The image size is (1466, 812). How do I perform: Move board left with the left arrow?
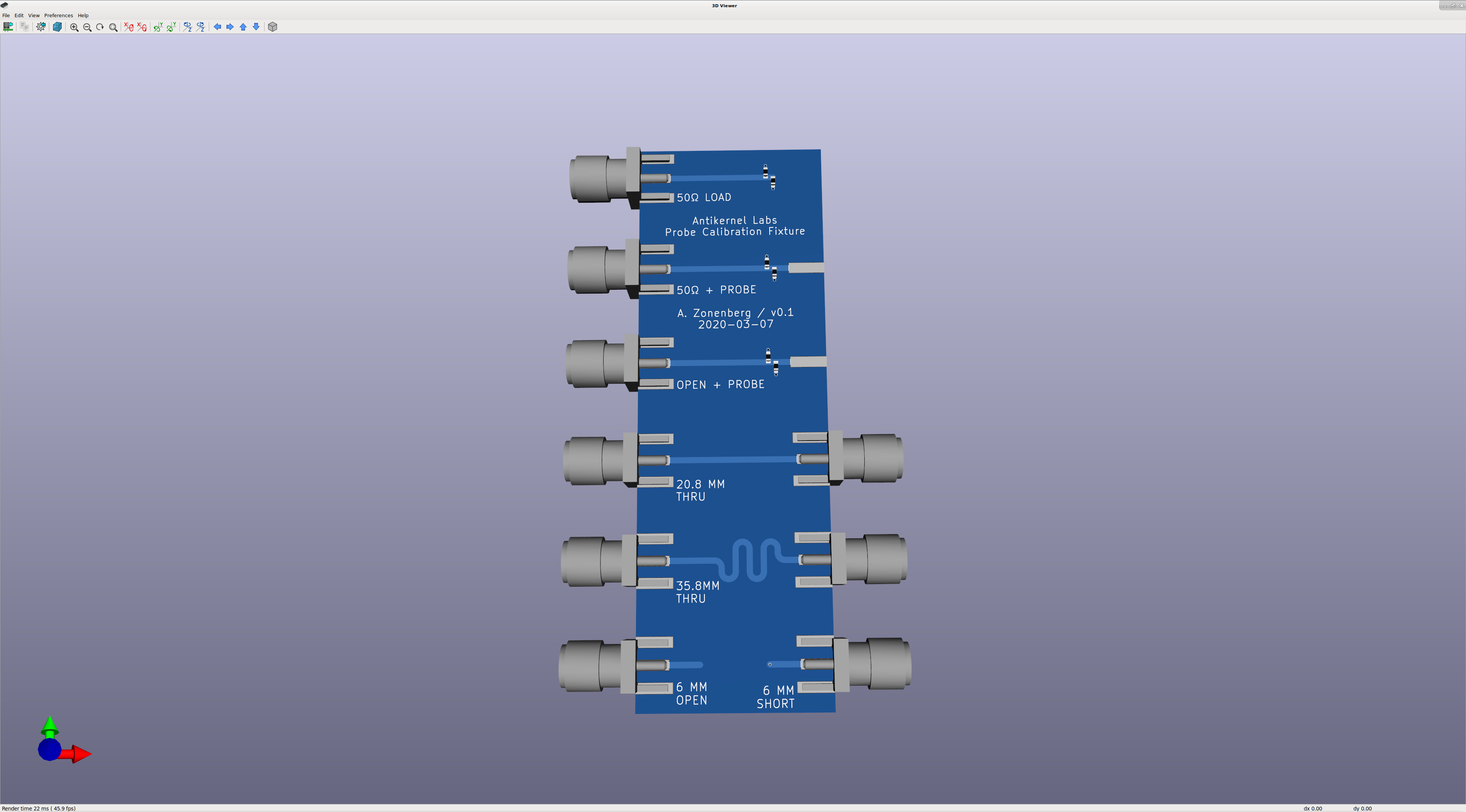(217, 27)
